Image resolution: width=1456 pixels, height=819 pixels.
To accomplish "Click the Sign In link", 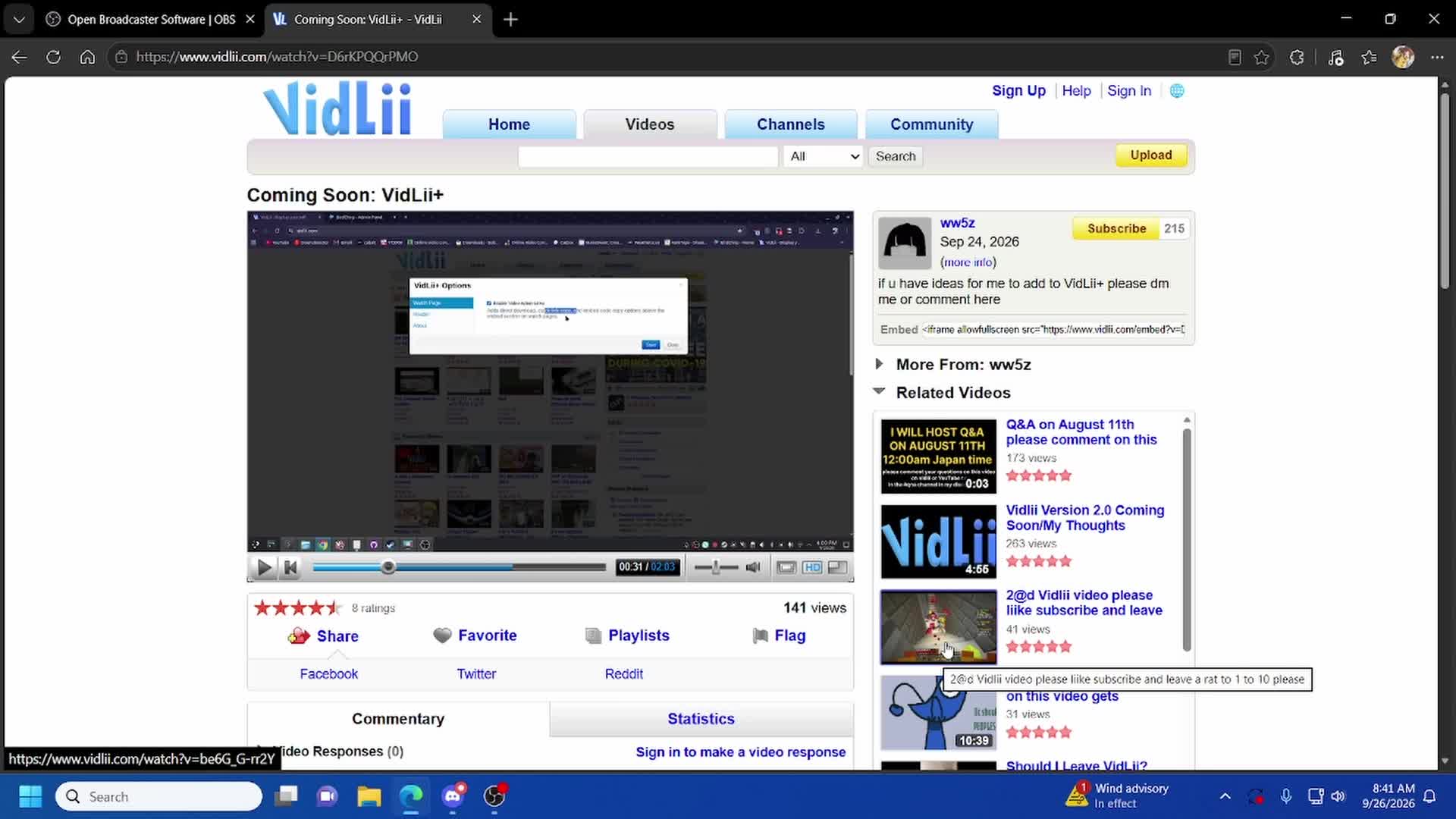I will 1129,91.
